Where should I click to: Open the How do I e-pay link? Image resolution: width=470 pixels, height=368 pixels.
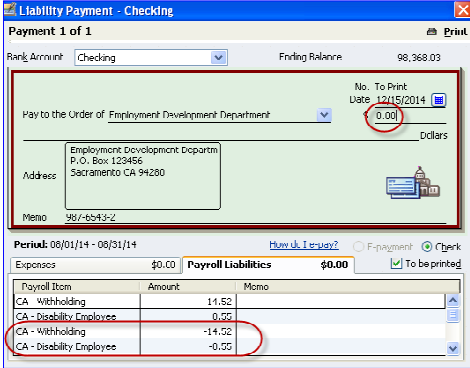click(x=304, y=245)
